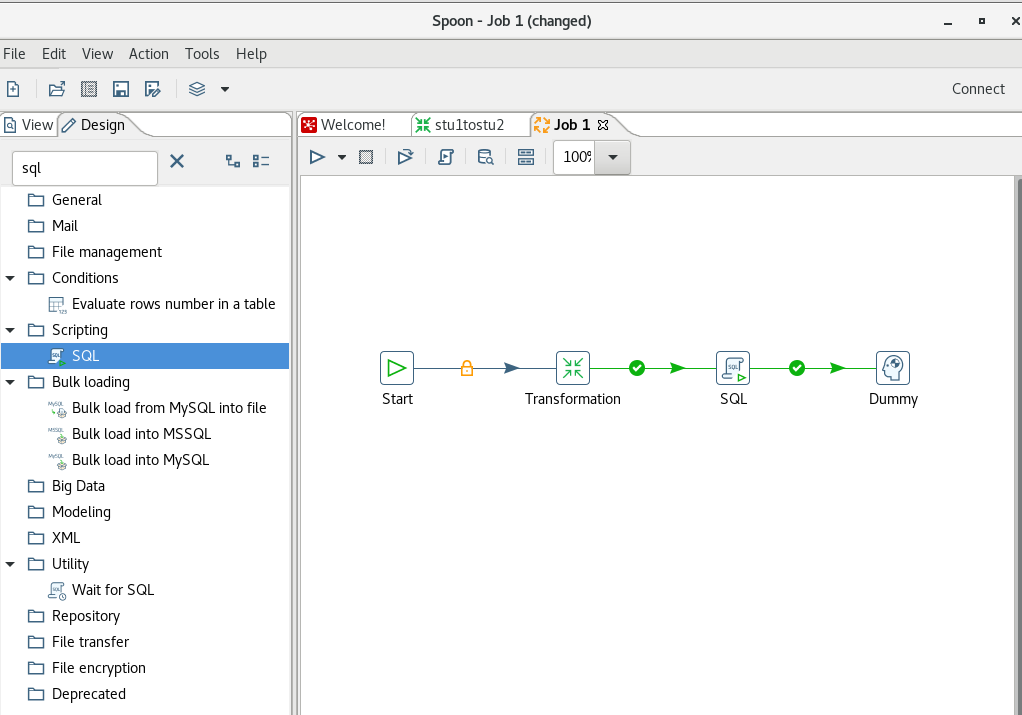Screen dimensions: 1022x715
Task: Click the green check between SQL and Dummy
Action: pos(796,368)
